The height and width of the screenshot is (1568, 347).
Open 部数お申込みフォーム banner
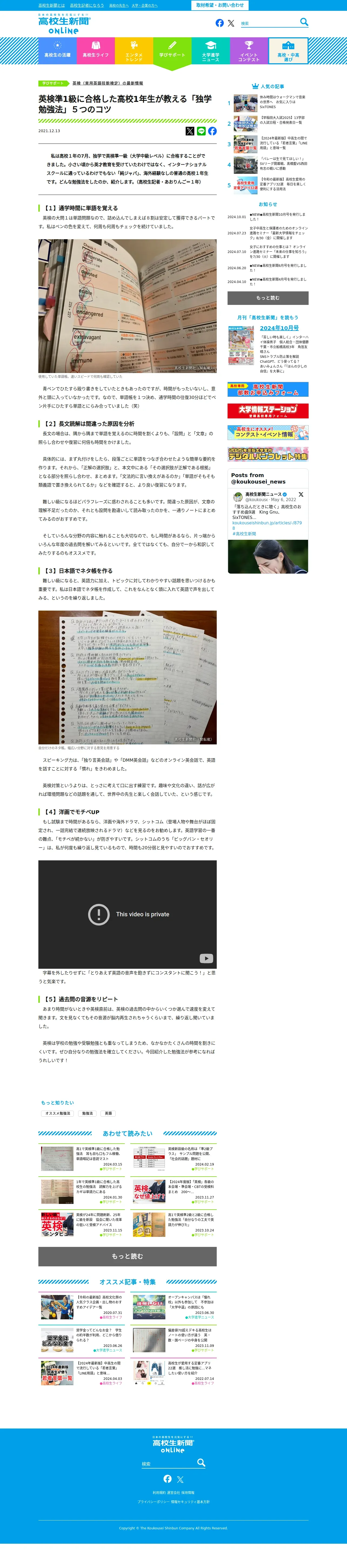click(268, 389)
